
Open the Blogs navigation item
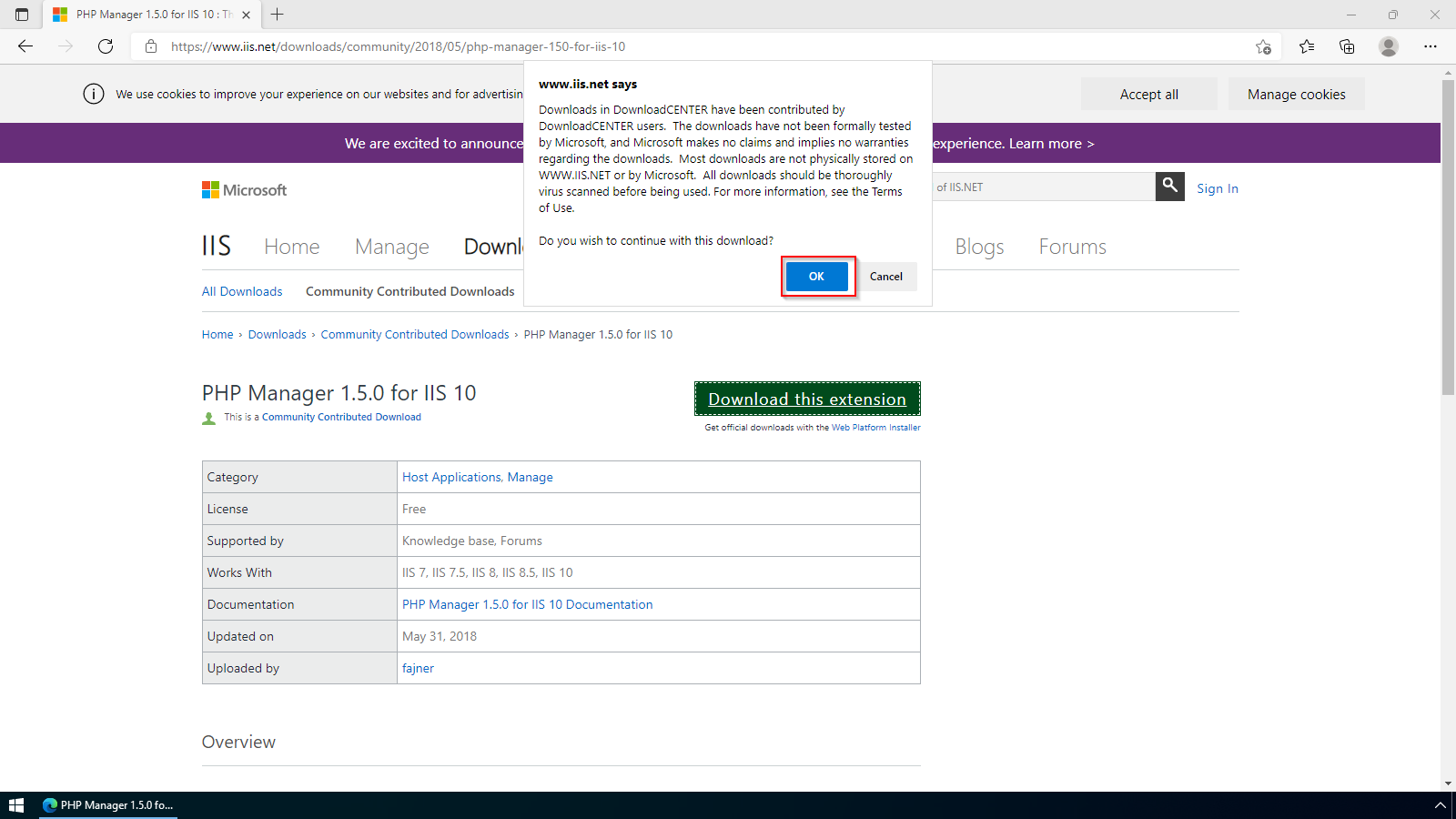coord(979,247)
